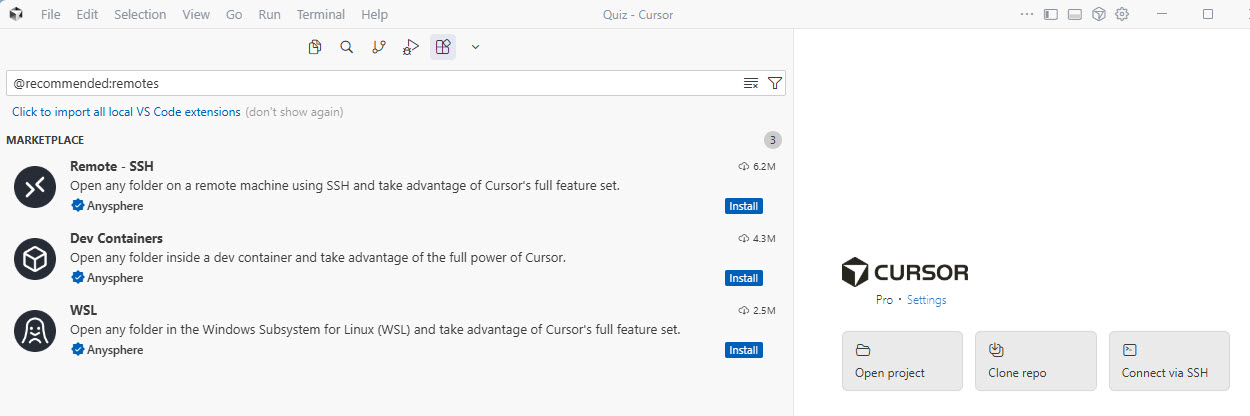This screenshot has height=416, width=1250.
Task: Open the Run and Debug view icon
Action: tap(411, 46)
